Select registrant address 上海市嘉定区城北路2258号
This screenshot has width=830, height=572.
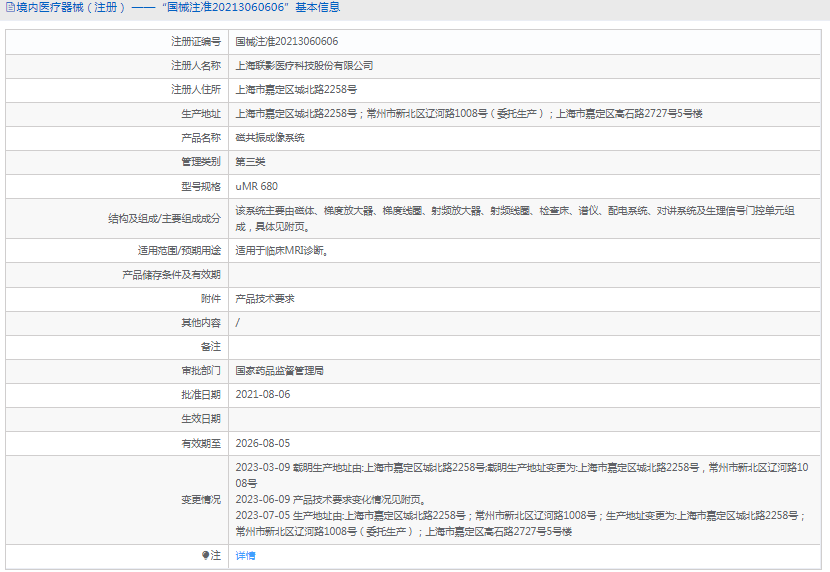pos(296,89)
